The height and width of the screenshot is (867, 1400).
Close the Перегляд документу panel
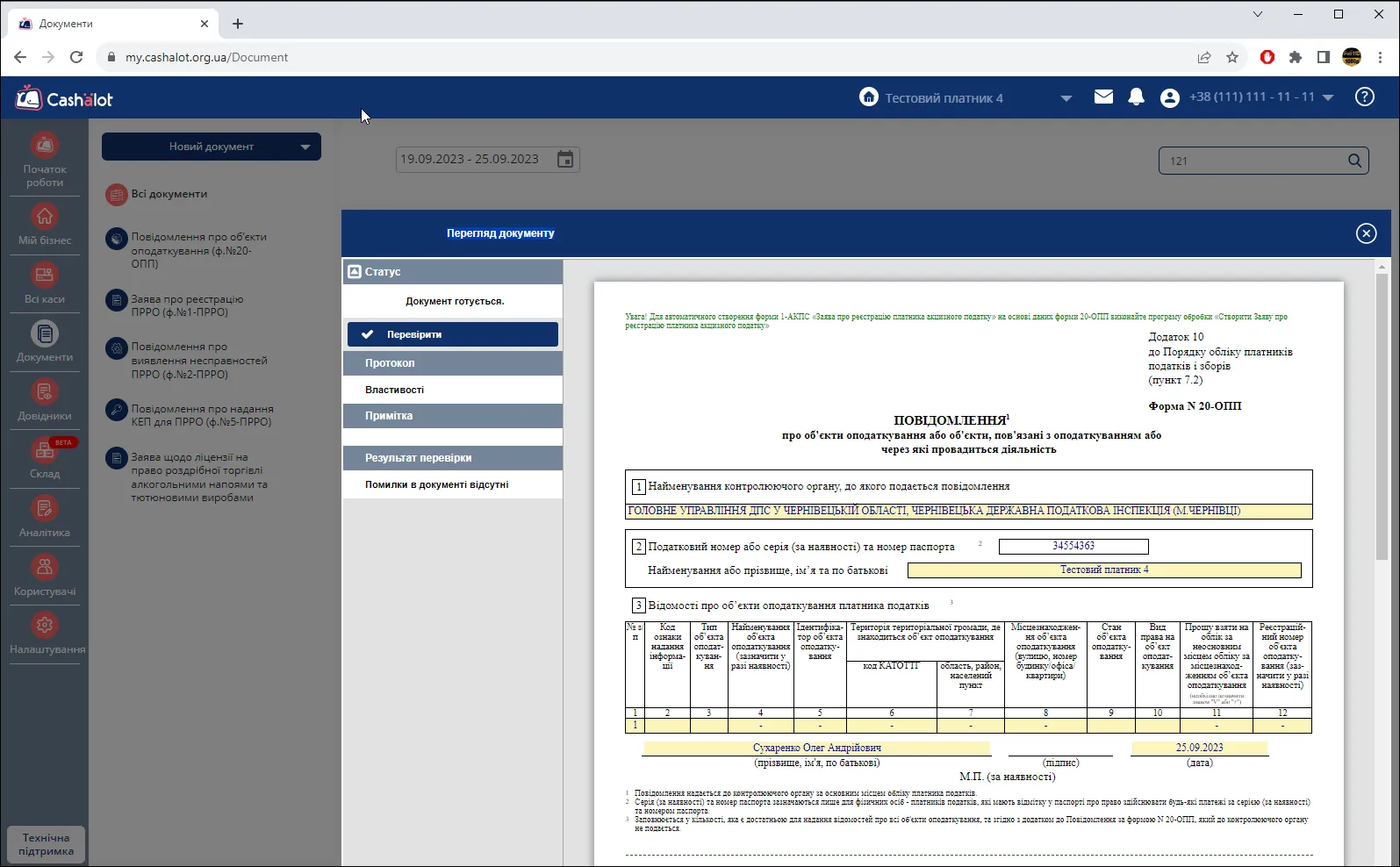click(x=1366, y=233)
